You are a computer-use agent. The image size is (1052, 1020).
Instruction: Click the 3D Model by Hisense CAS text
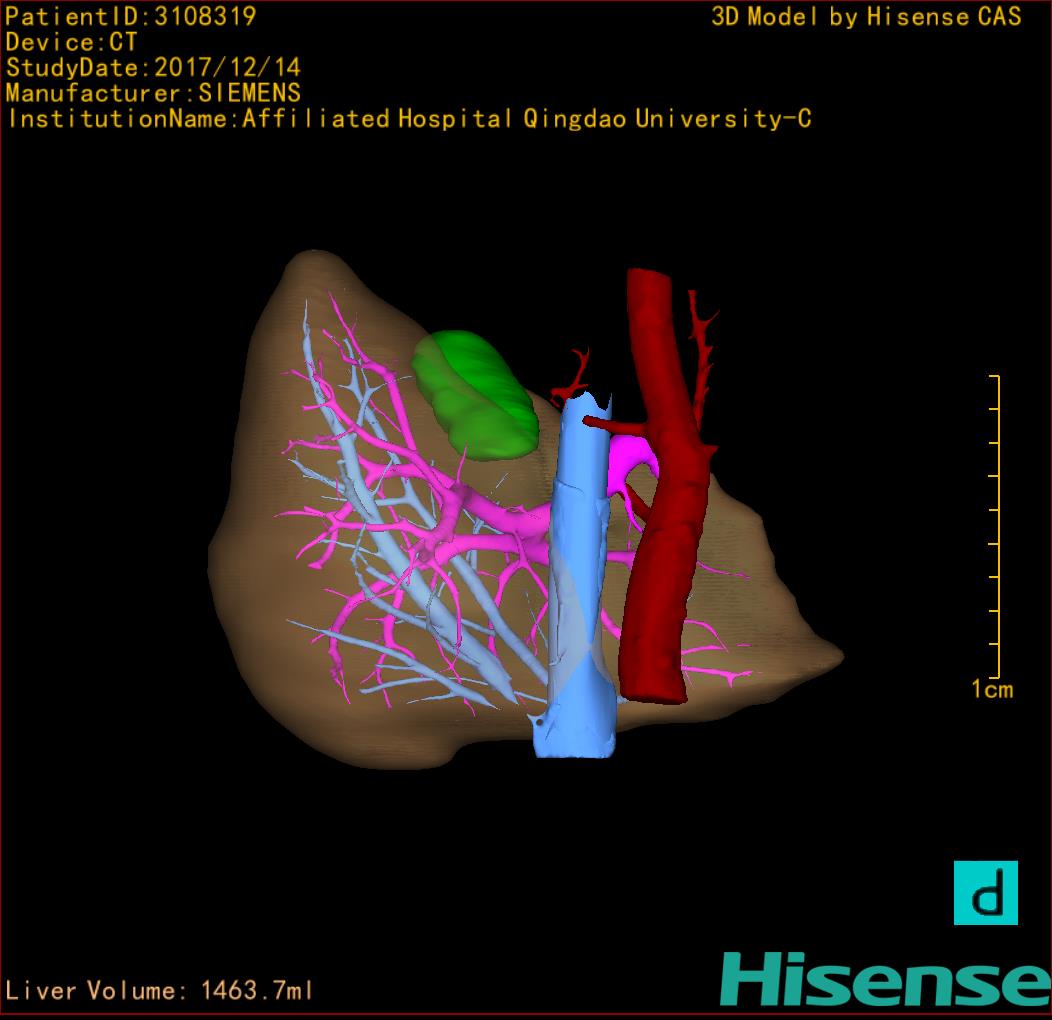click(x=866, y=17)
